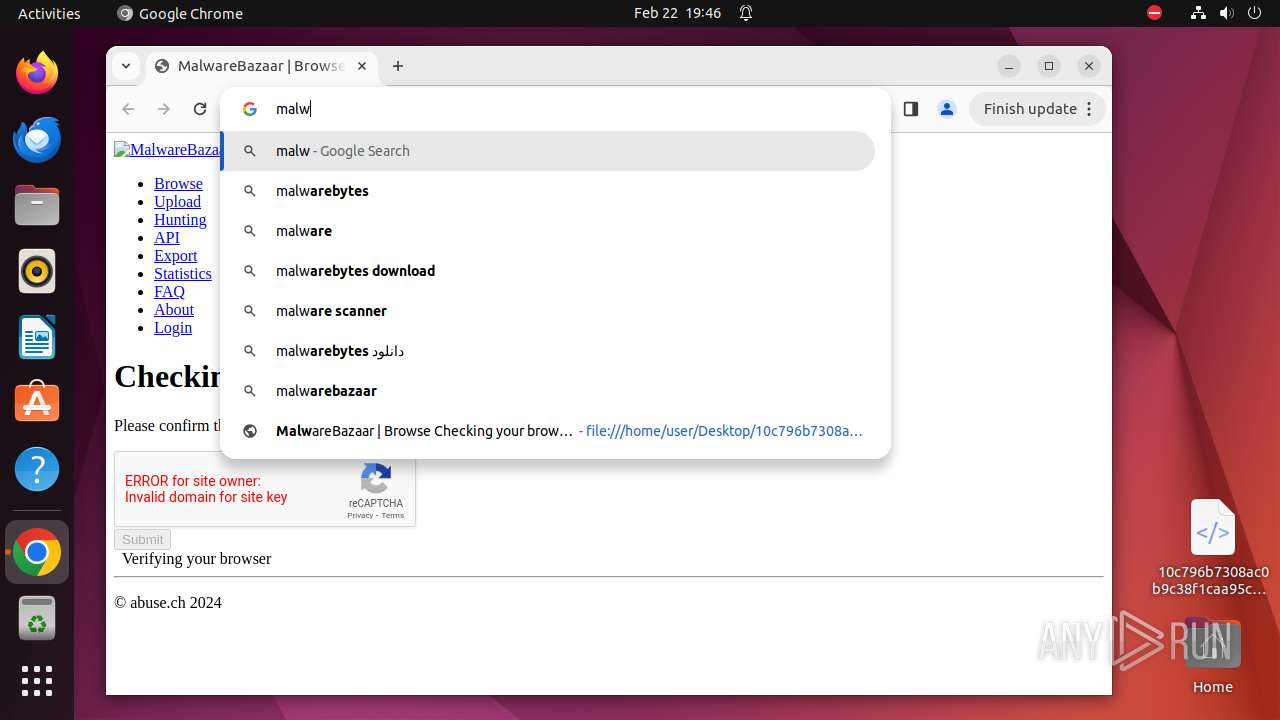Open the Home folder on desktop
The height and width of the screenshot is (720, 1280).
(1212, 655)
